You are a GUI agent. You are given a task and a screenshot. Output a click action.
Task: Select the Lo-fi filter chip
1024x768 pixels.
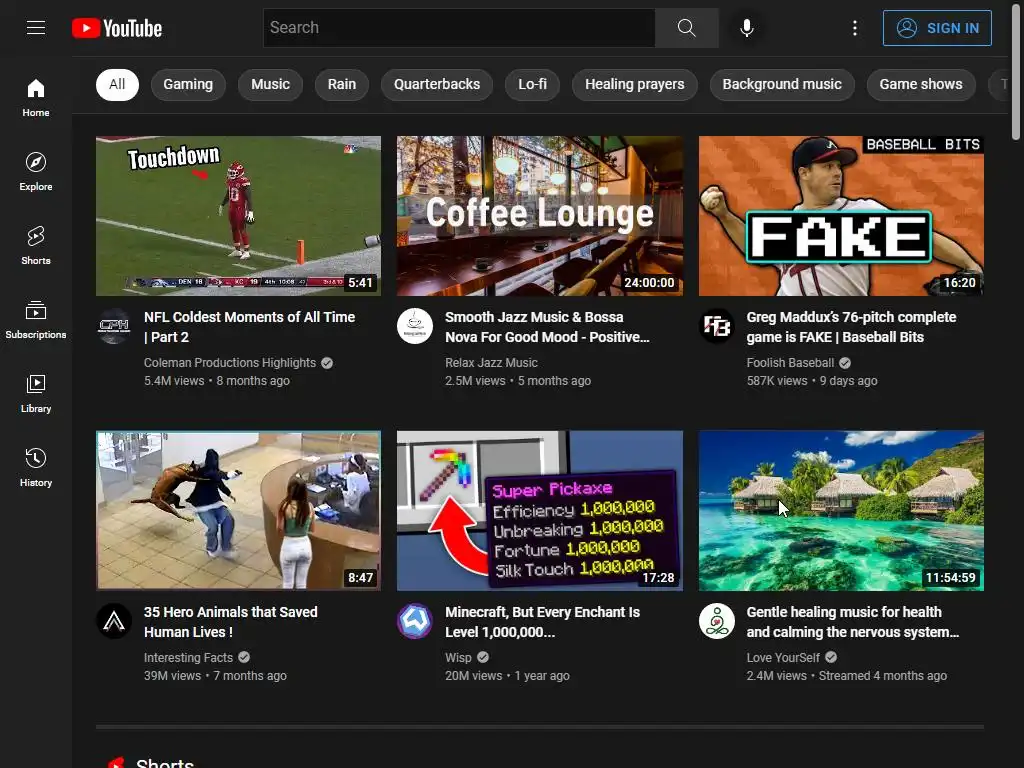pyautogui.click(x=532, y=85)
